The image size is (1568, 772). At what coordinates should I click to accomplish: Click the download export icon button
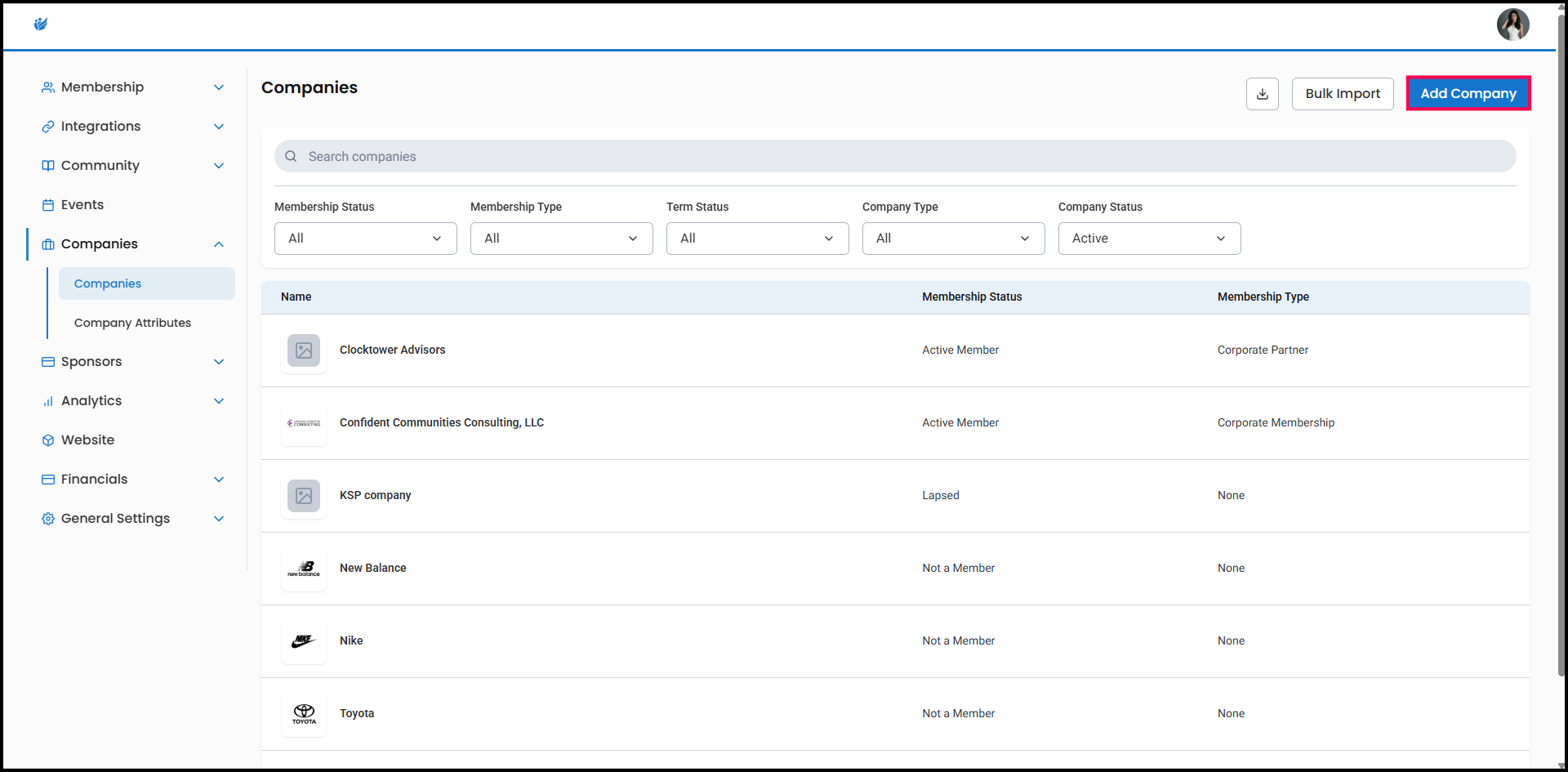(x=1262, y=94)
